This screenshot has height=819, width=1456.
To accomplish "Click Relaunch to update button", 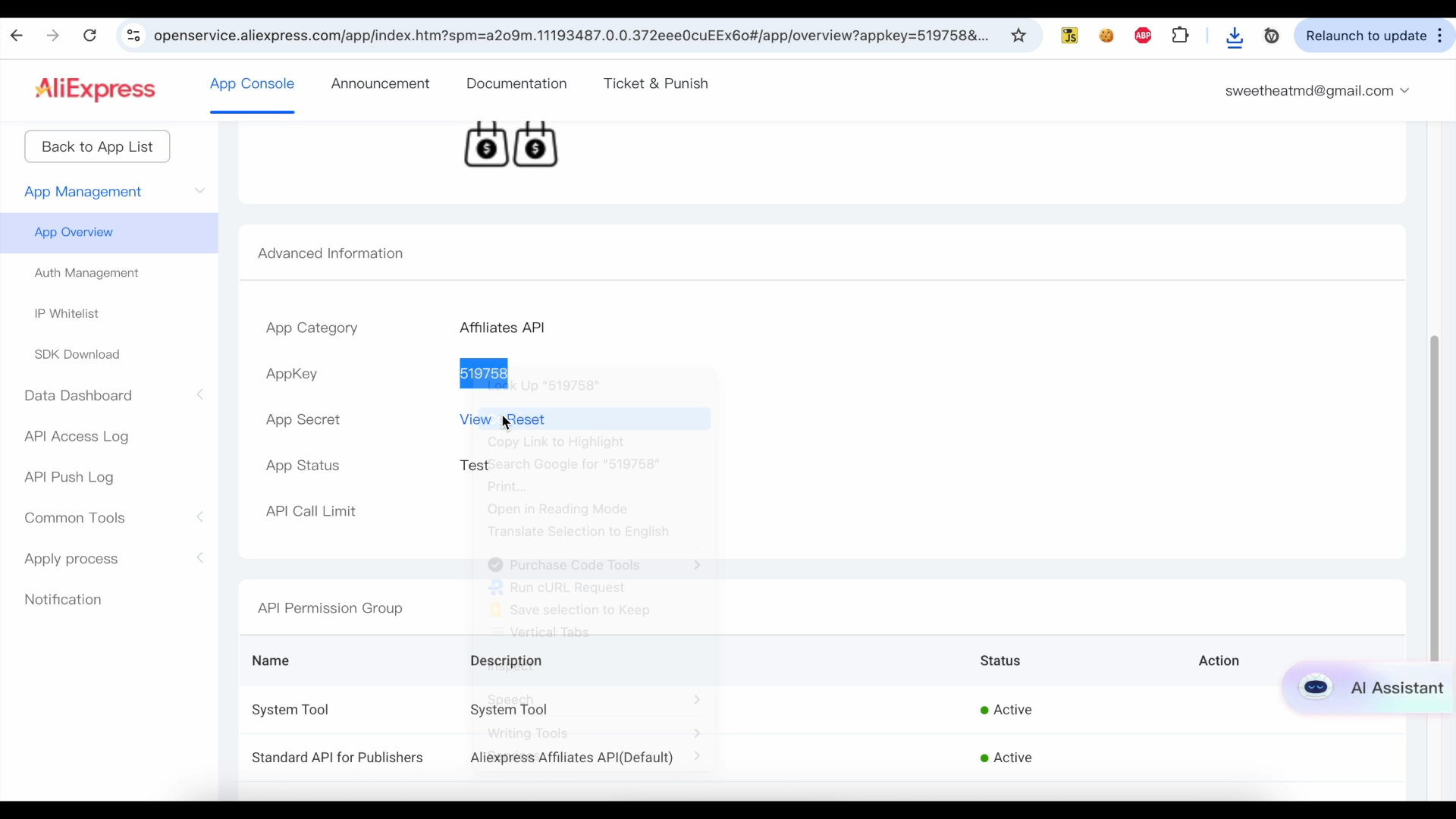I will [x=1366, y=36].
